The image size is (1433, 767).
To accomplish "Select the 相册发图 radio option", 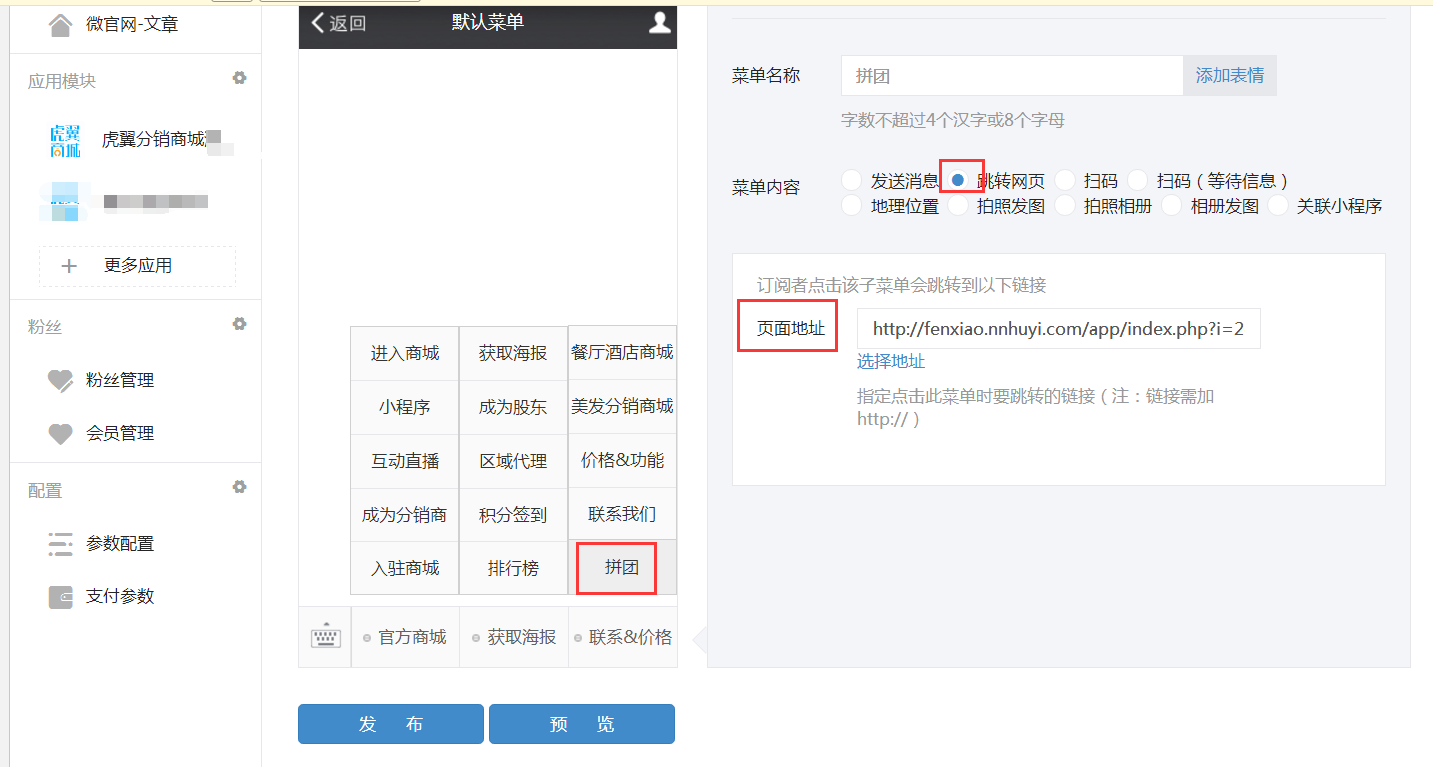I will [x=1171, y=206].
